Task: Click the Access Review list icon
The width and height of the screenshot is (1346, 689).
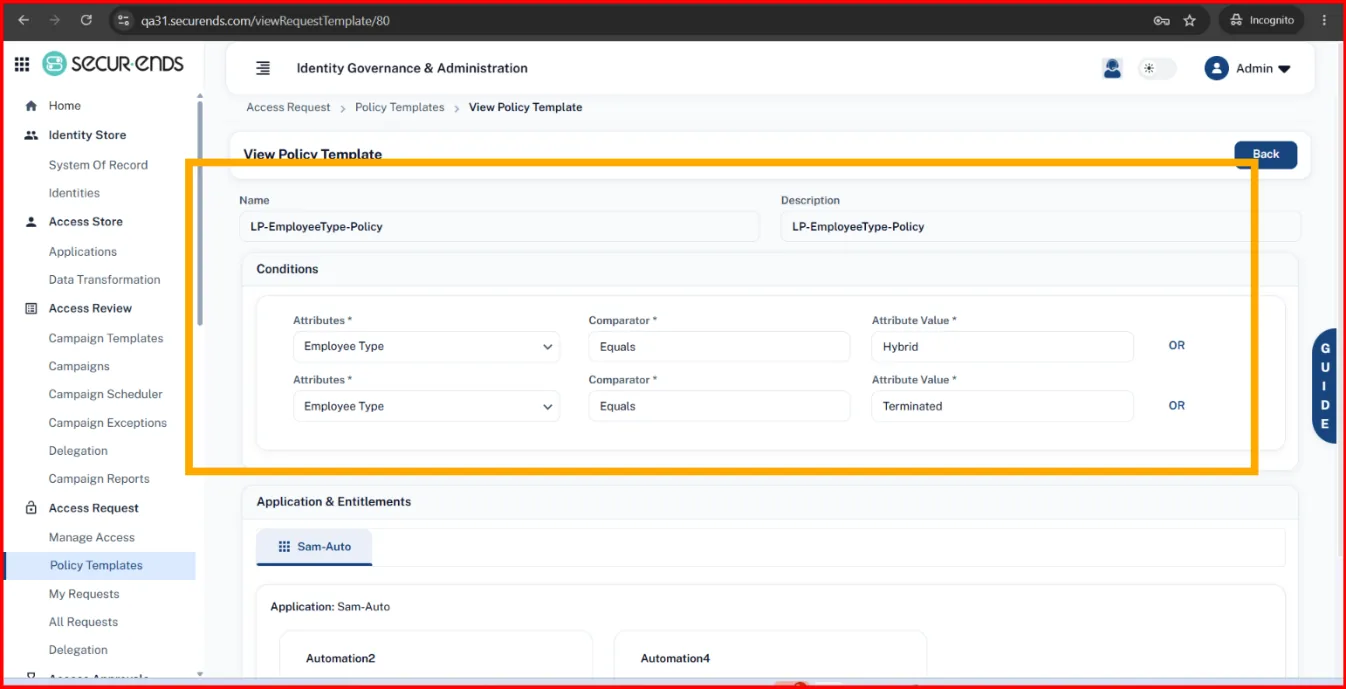Action: [x=31, y=309]
